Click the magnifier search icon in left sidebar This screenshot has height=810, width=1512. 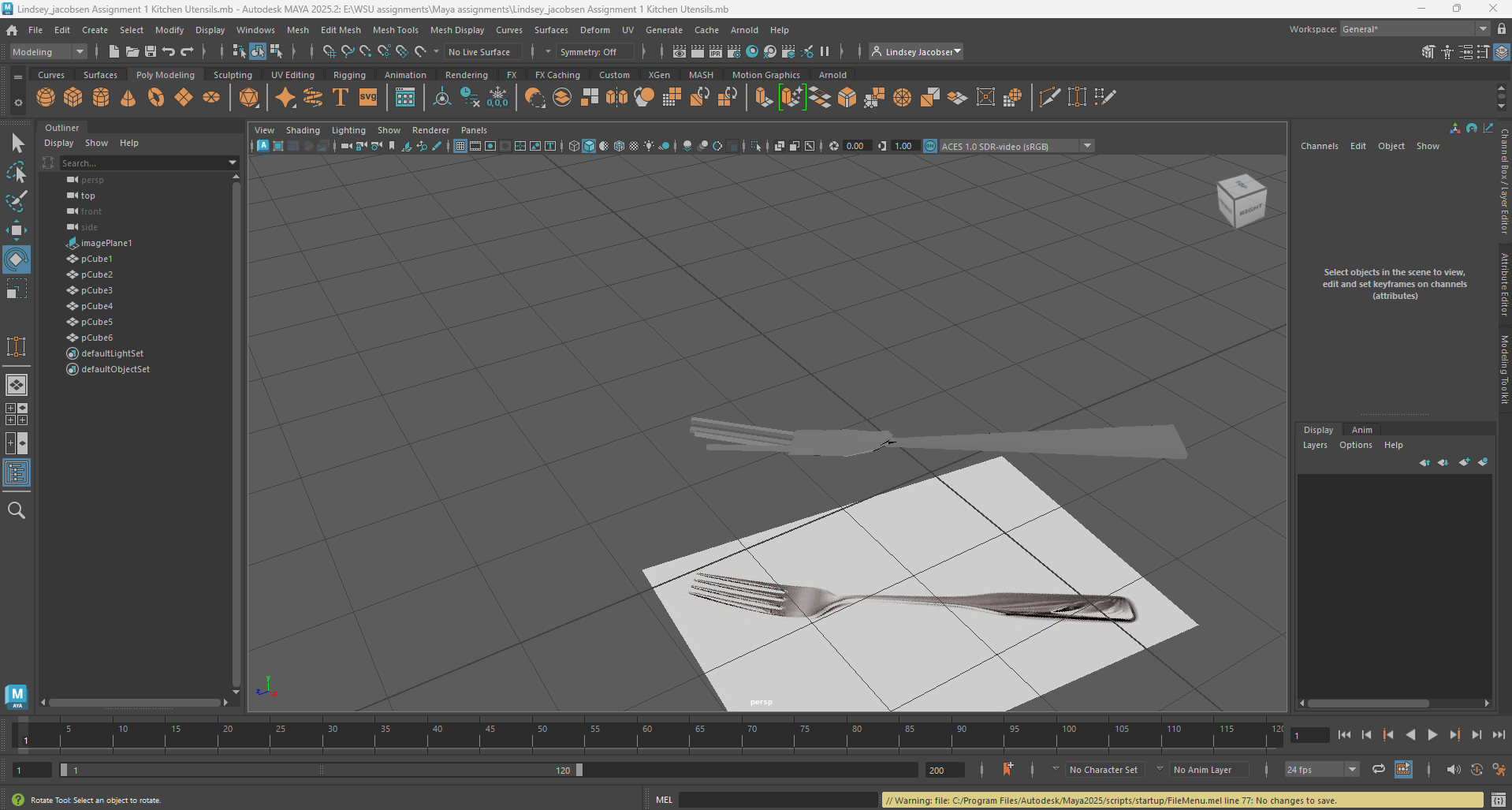pos(16,510)
